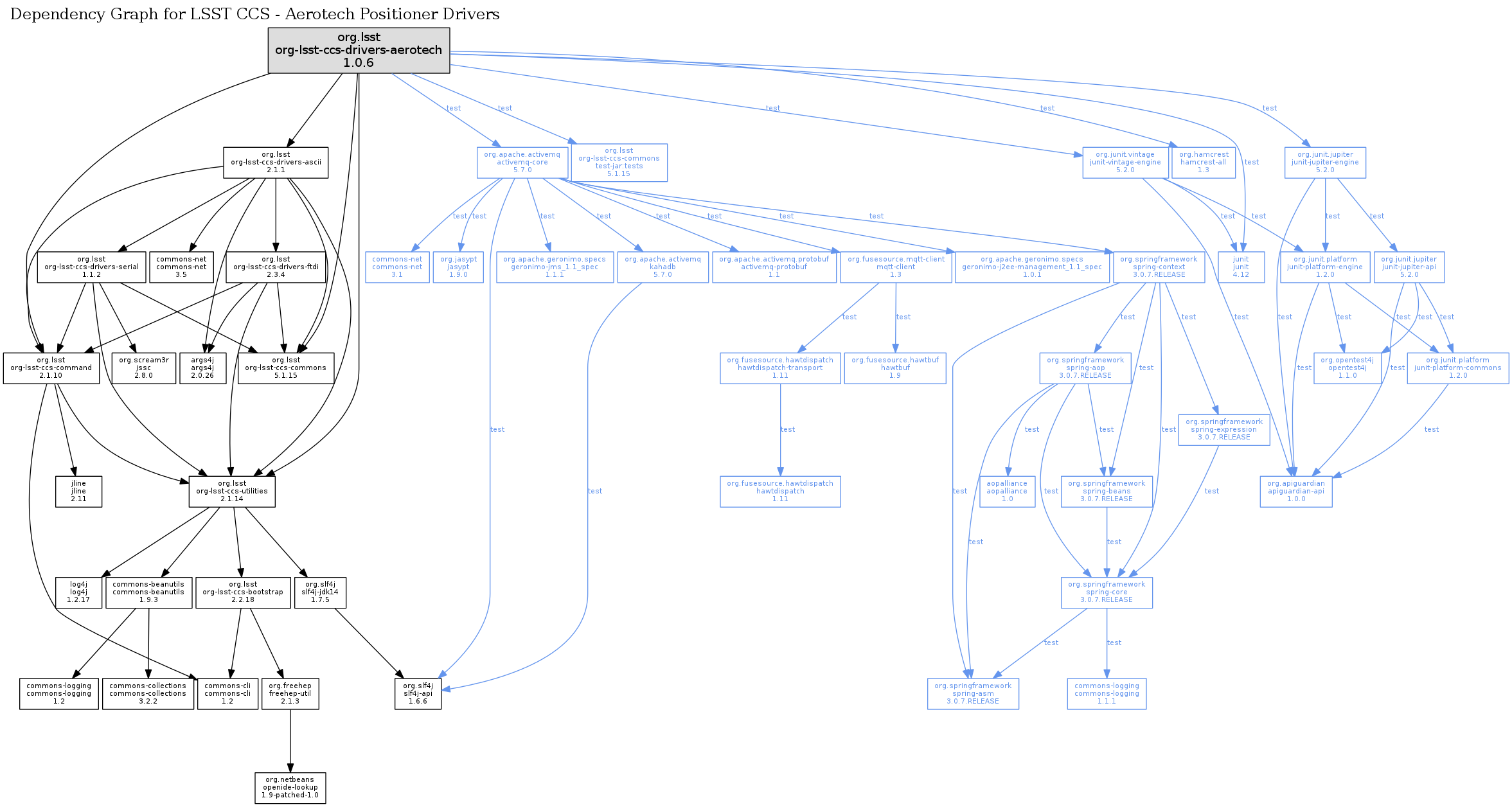Click the hawtdispatch-transport 1.11 node

(x=780, y=368)
